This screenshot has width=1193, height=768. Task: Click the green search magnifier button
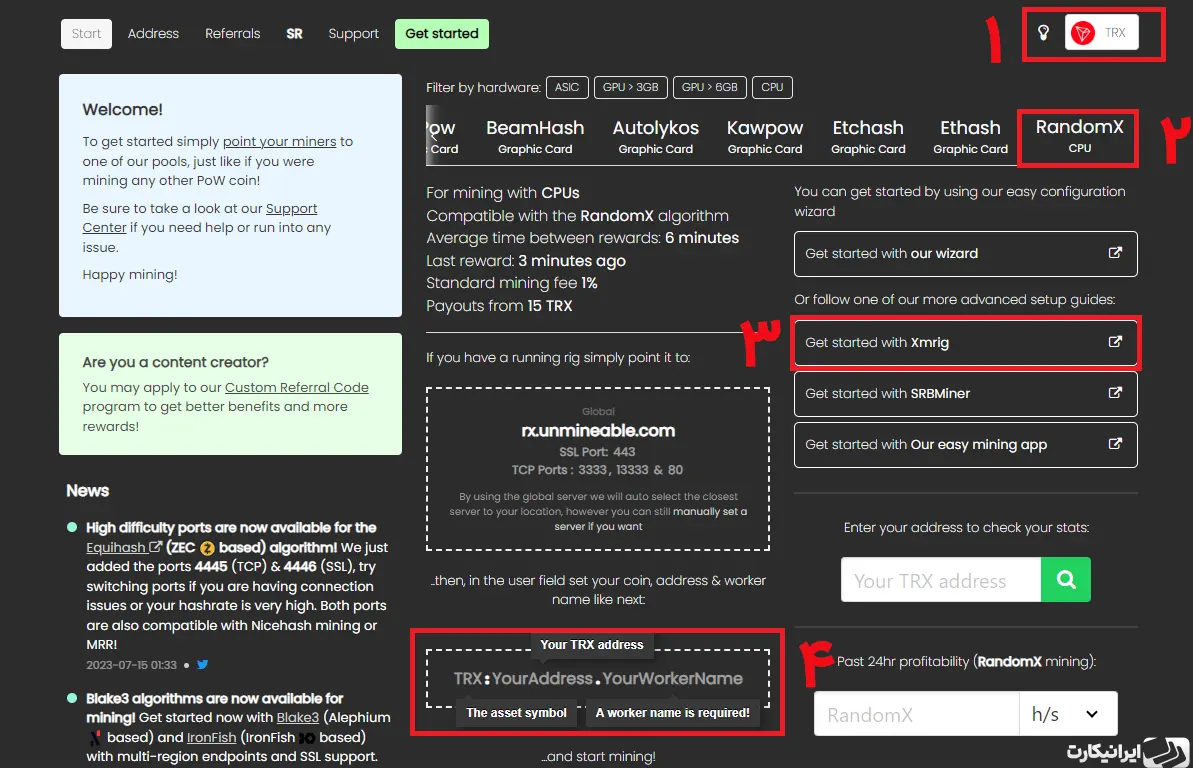[1066, 580]
